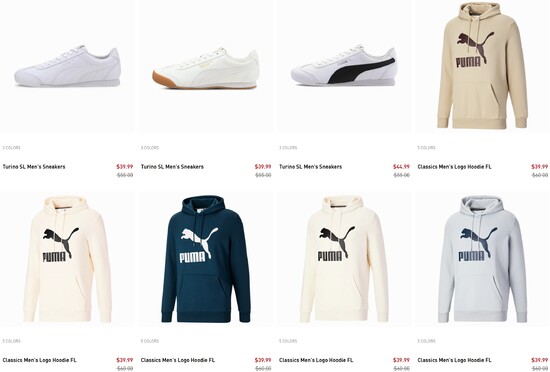550x372 pixels.
Task: Click the $39.99 price of navy hoodie
Action: click(x=263, y=360)
